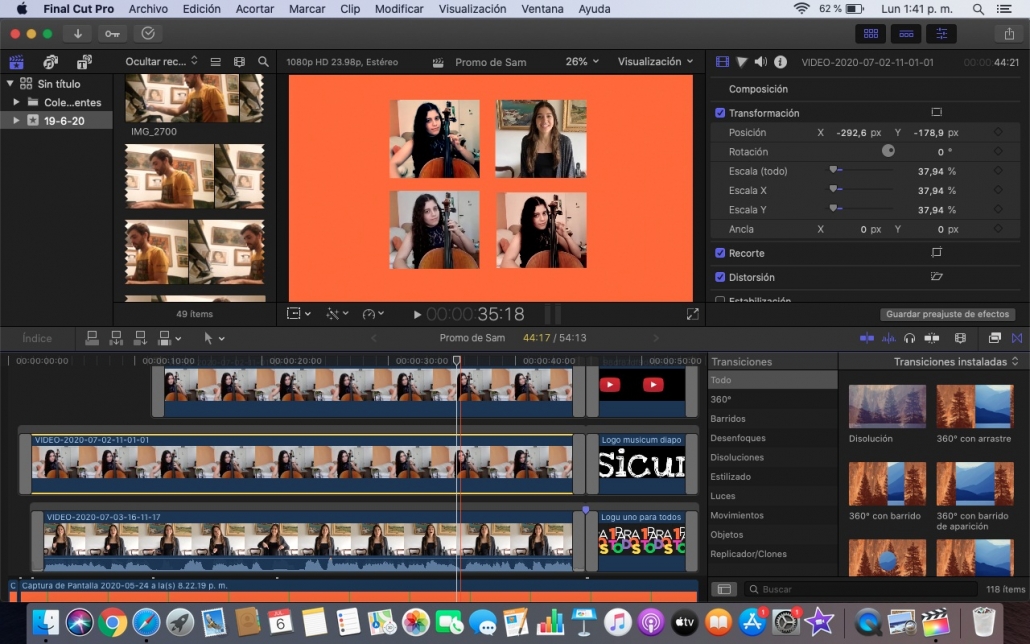This screenshot has height=644, width=1030.
Task: Open the transitions browser icon
Action: tap(1017, 338)
